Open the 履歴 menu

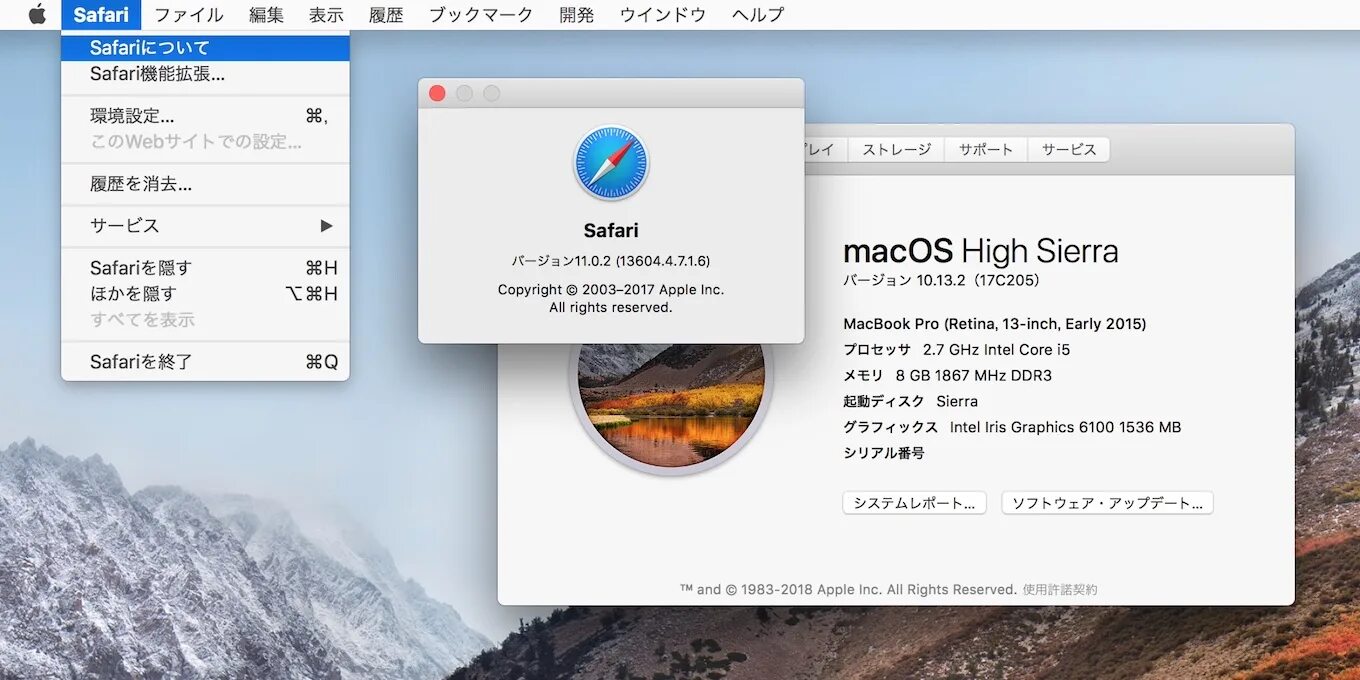click(x=386, y=14)
